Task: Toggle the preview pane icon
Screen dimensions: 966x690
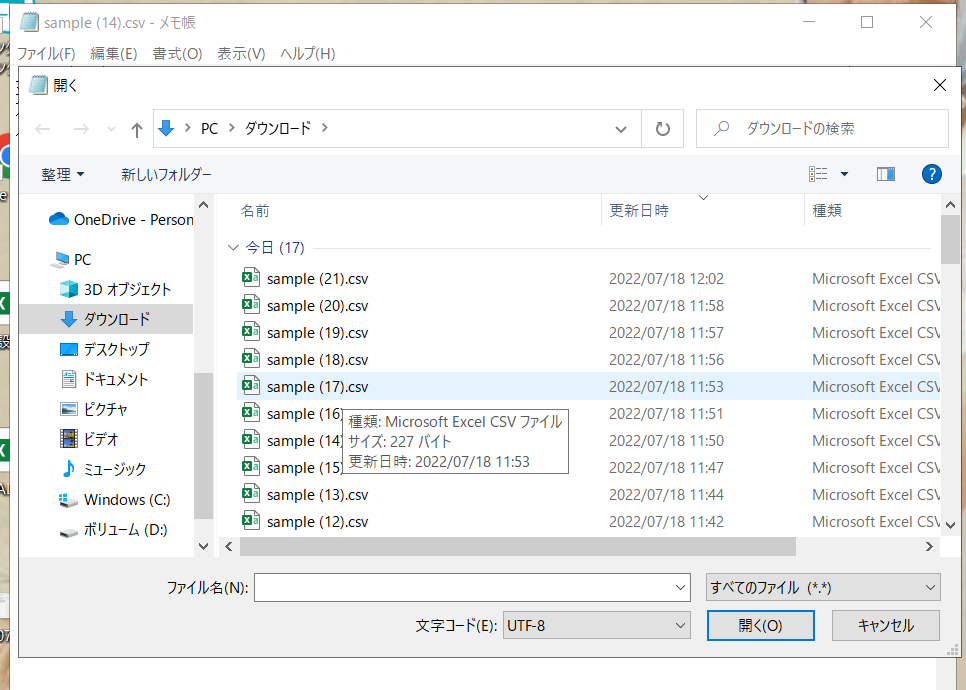Action: click(x=885, y=174)
